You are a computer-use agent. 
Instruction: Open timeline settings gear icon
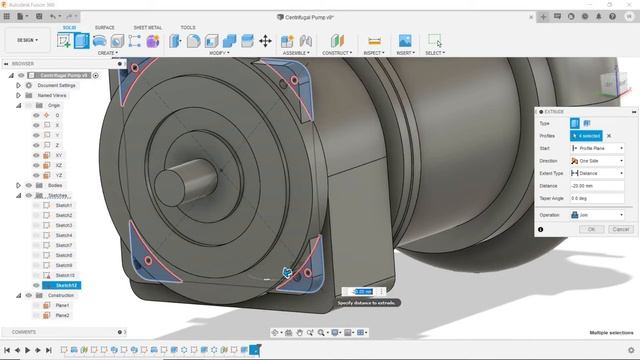[x=631, y=350]
